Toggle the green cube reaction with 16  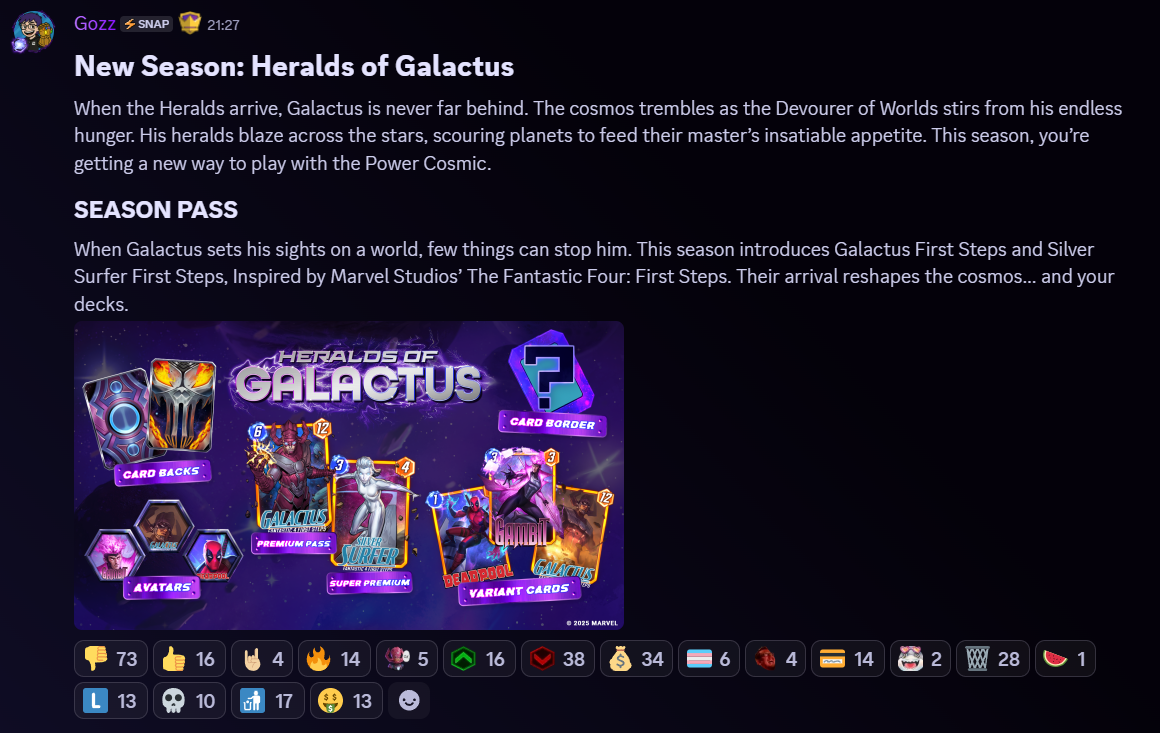tap(479, 658)
